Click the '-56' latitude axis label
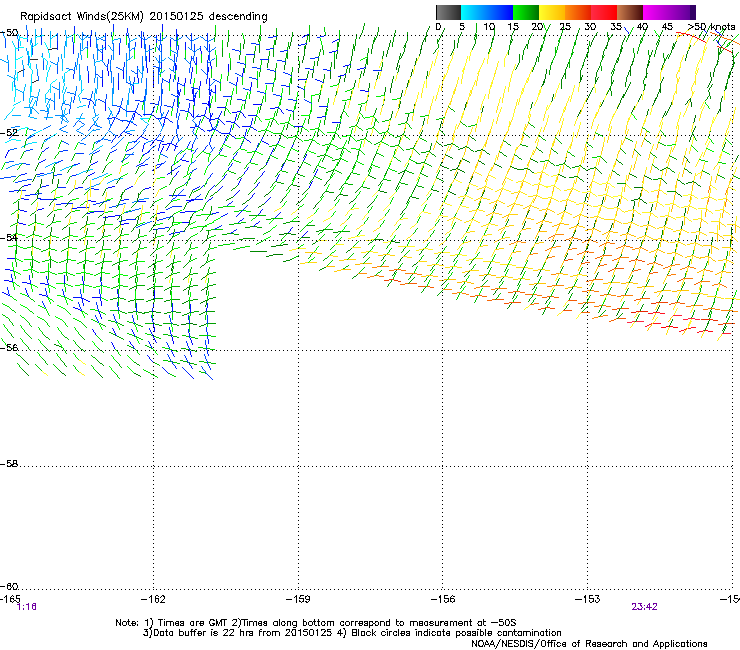 [x=9, y=347]
